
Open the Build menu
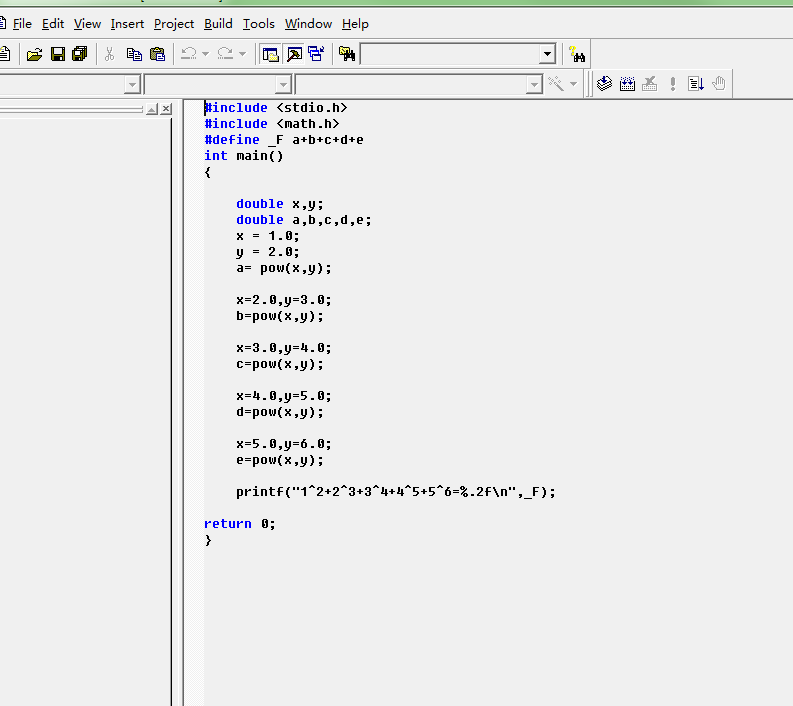(x=218, y=24)
